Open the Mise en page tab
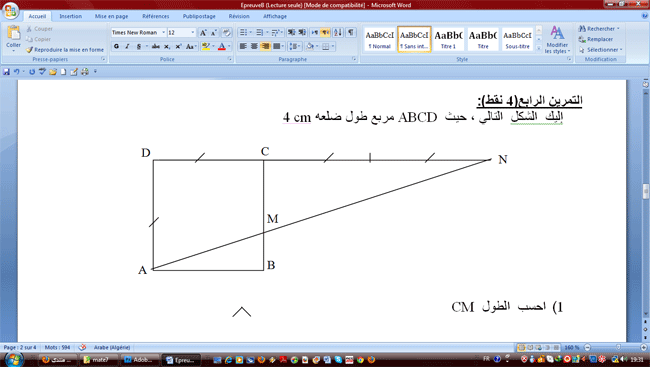 112,16
